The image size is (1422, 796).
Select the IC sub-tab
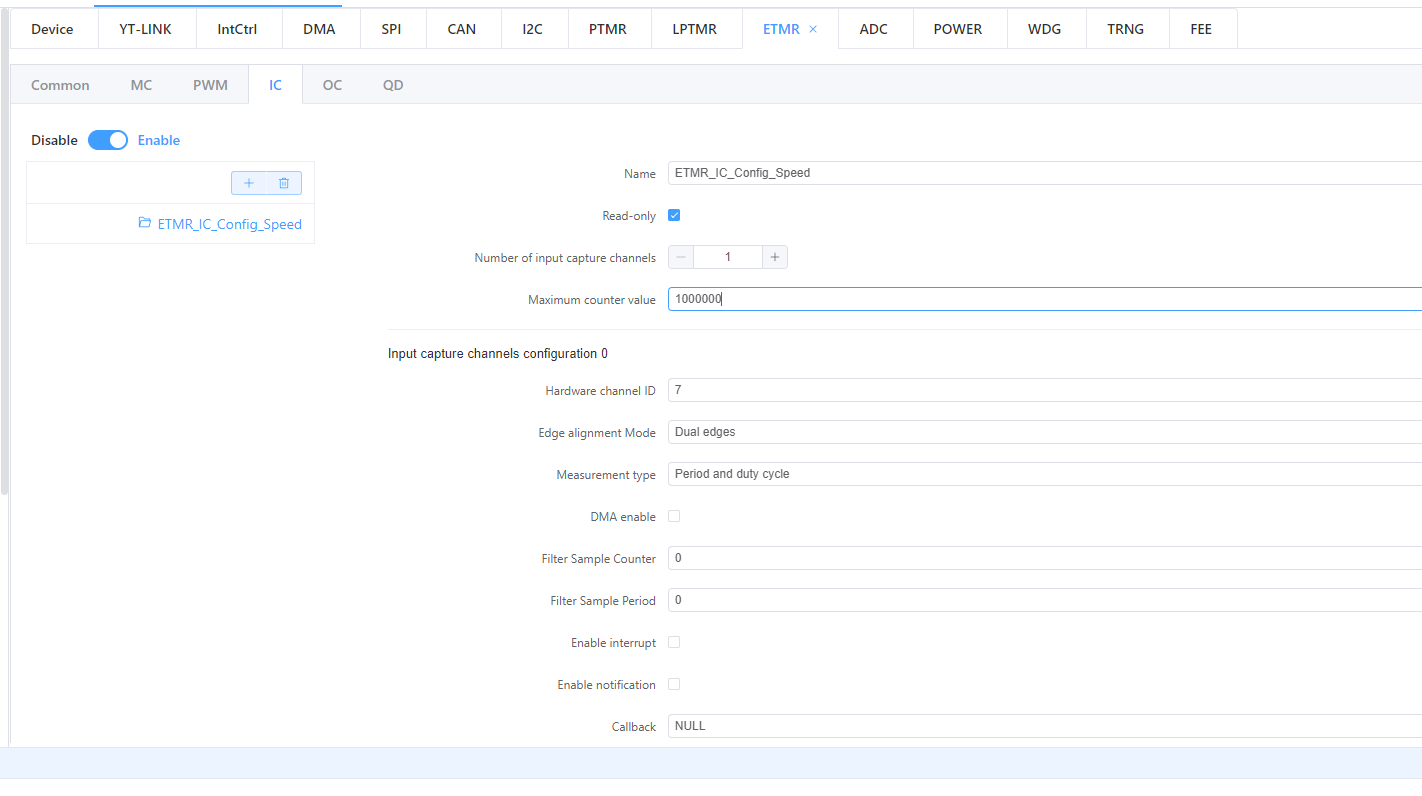point(275,85)
